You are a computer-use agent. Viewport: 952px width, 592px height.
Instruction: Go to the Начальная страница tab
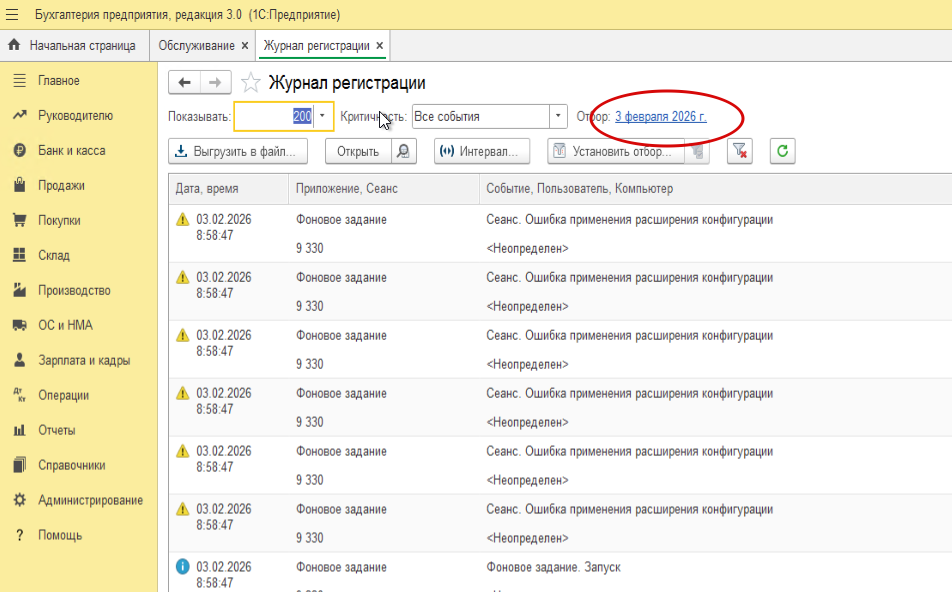click(x=80, y=46)
